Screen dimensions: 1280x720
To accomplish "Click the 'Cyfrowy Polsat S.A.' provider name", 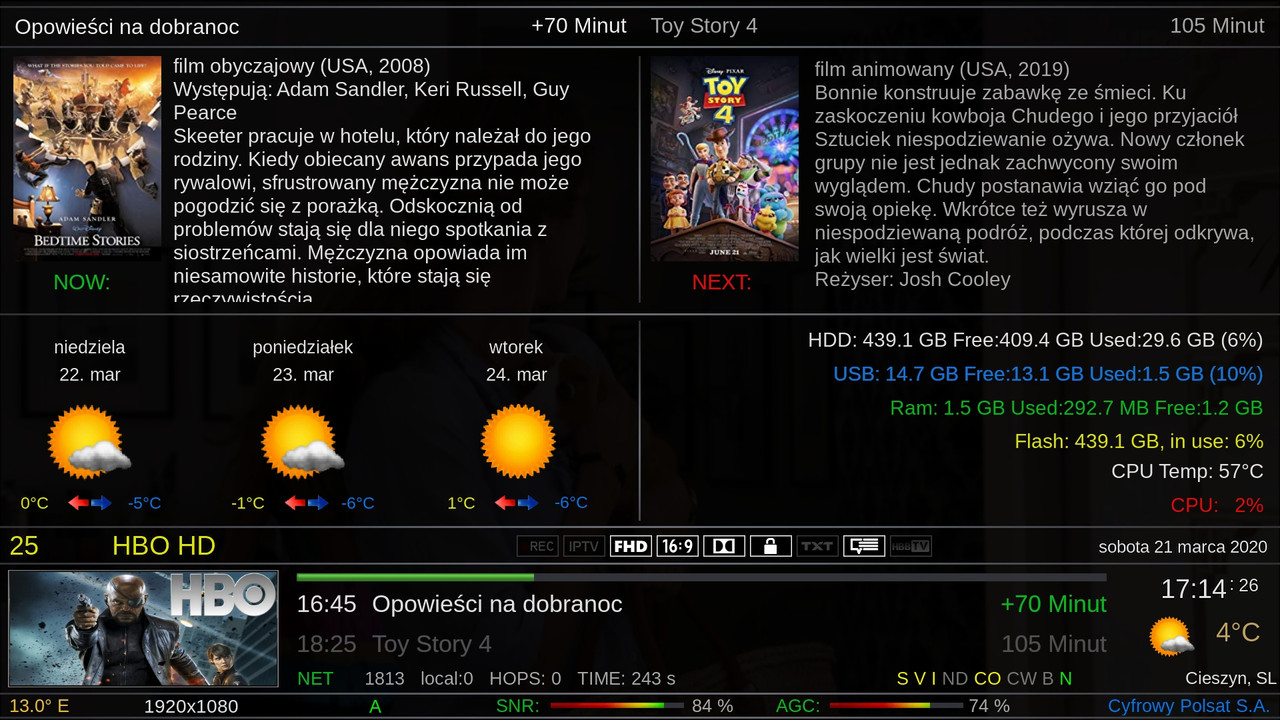I will (x=1189, y=706).
